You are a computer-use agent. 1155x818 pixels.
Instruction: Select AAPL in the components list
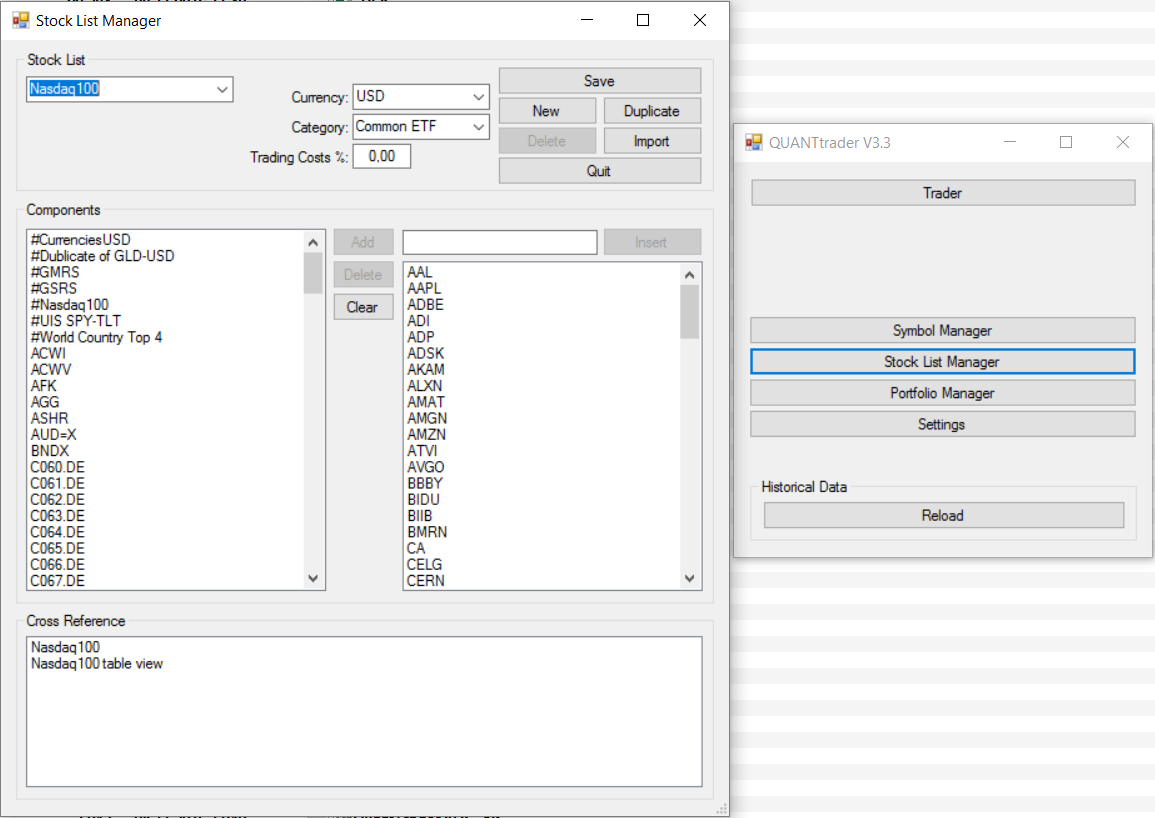[x=424, y=288]
